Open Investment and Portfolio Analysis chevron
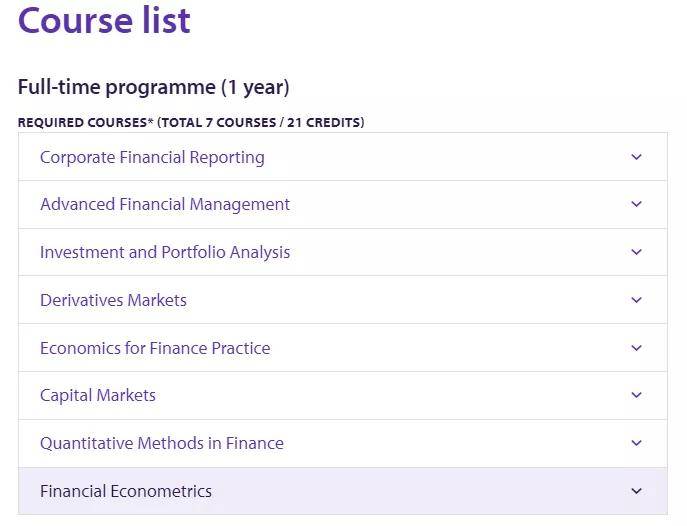The image size is (687, 526). coord(636,252)
